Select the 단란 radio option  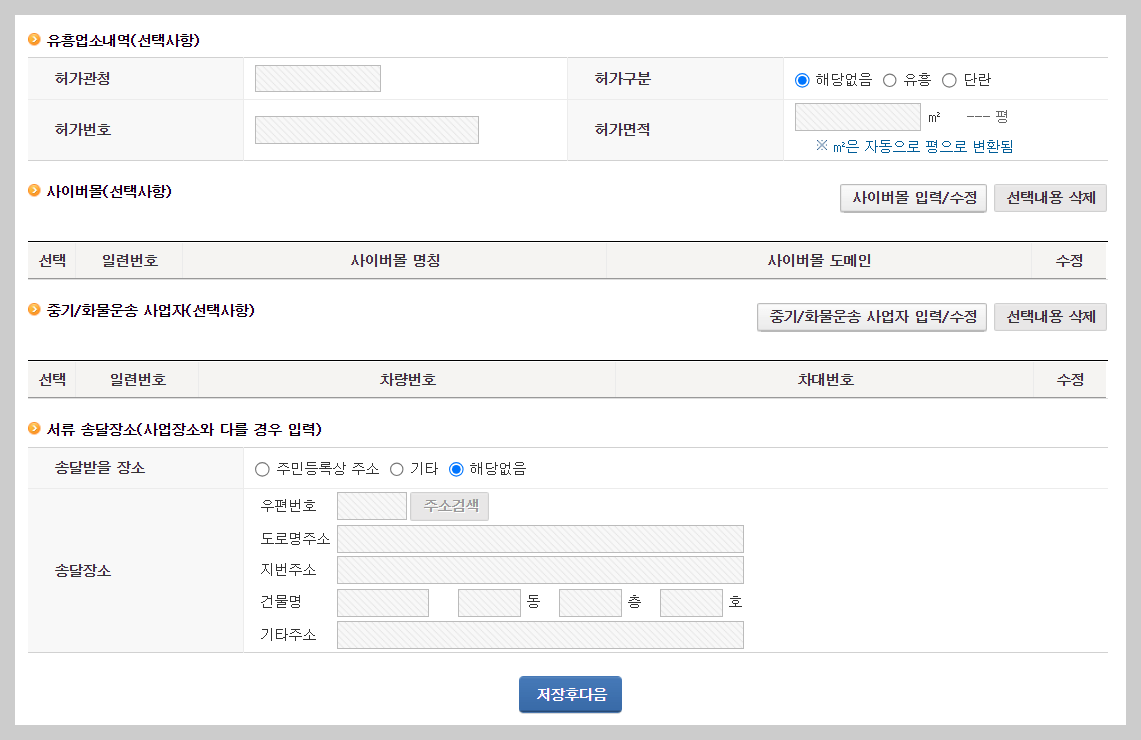[x=949, y=78]
